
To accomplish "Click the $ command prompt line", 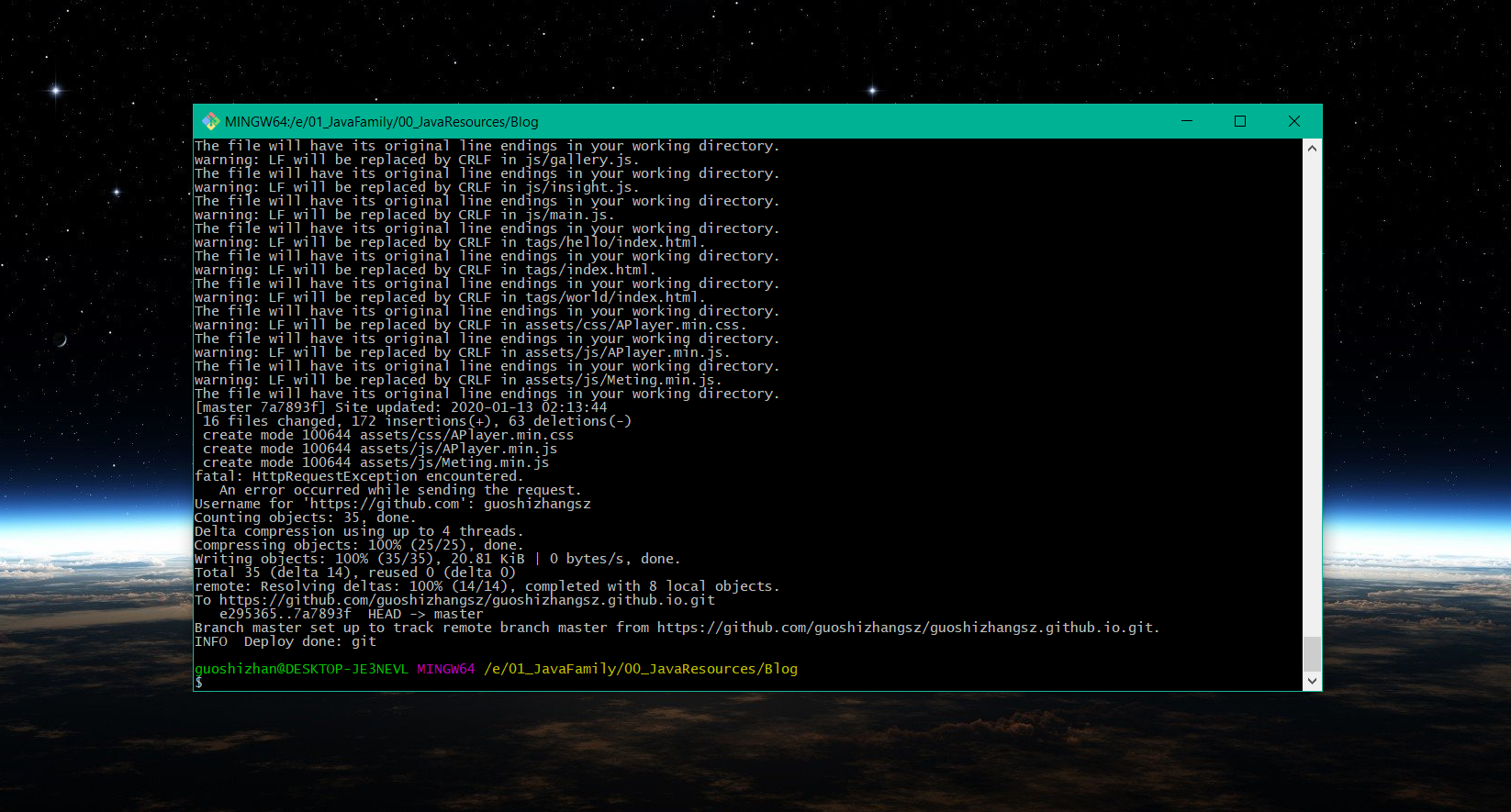I will (199, 683).
